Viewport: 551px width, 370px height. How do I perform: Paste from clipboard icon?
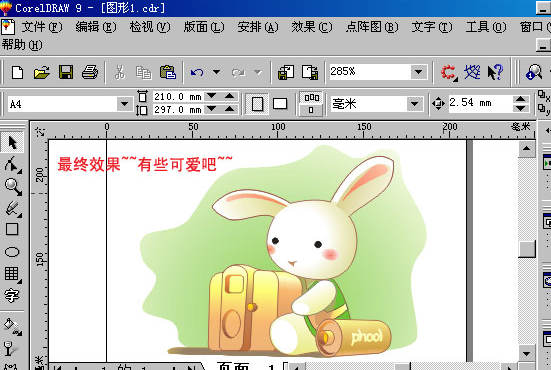point(168,73)
